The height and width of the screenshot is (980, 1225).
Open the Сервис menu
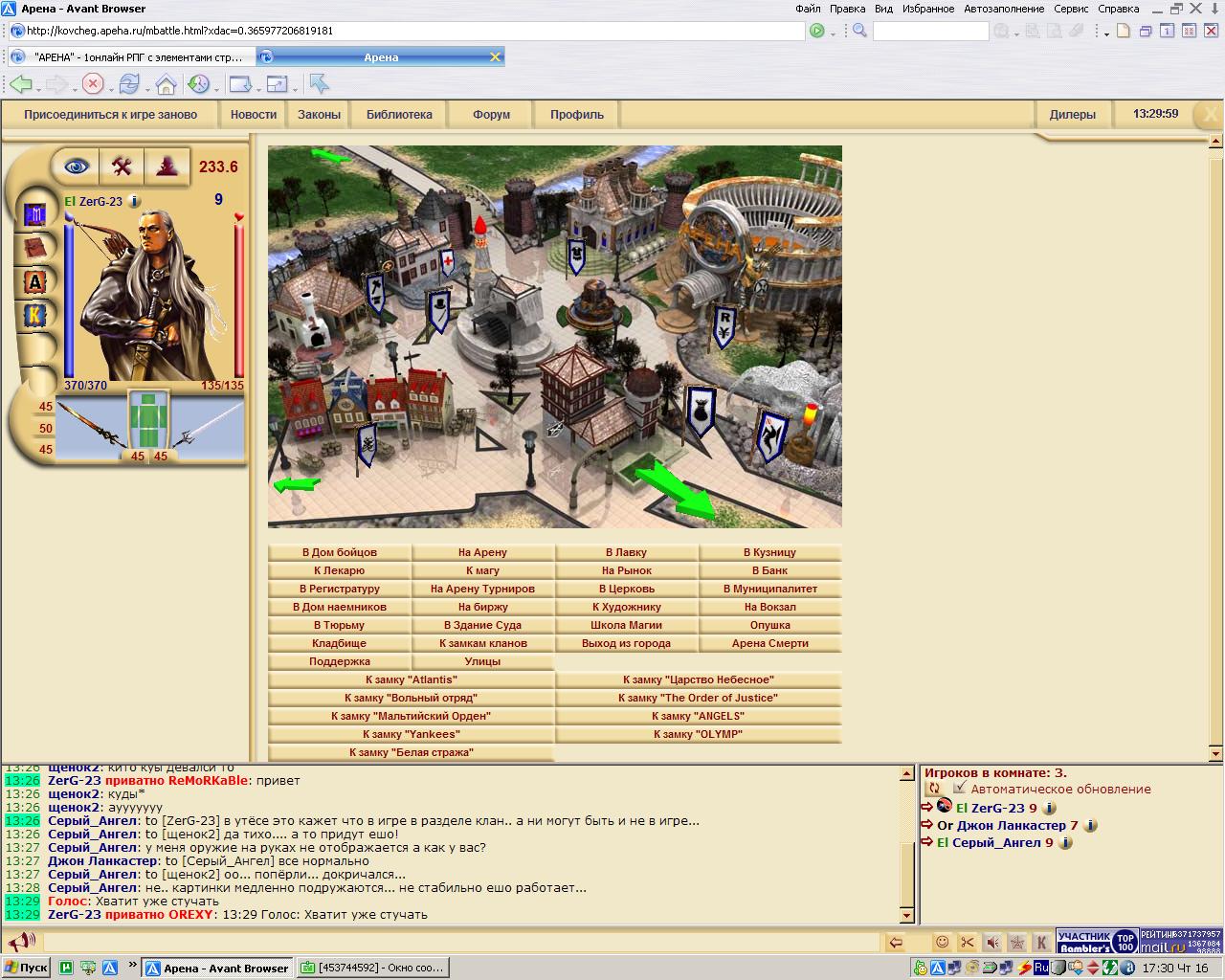click(1071, 9)
